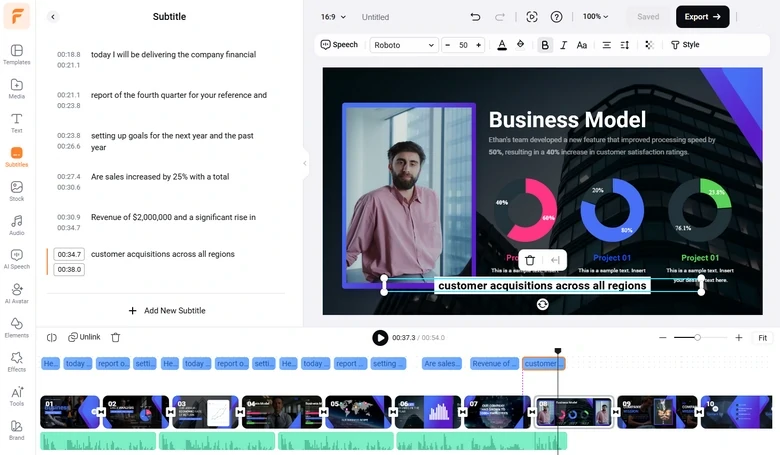Play the video preview
The image size is (780, 455).
[x=380, y=338]
